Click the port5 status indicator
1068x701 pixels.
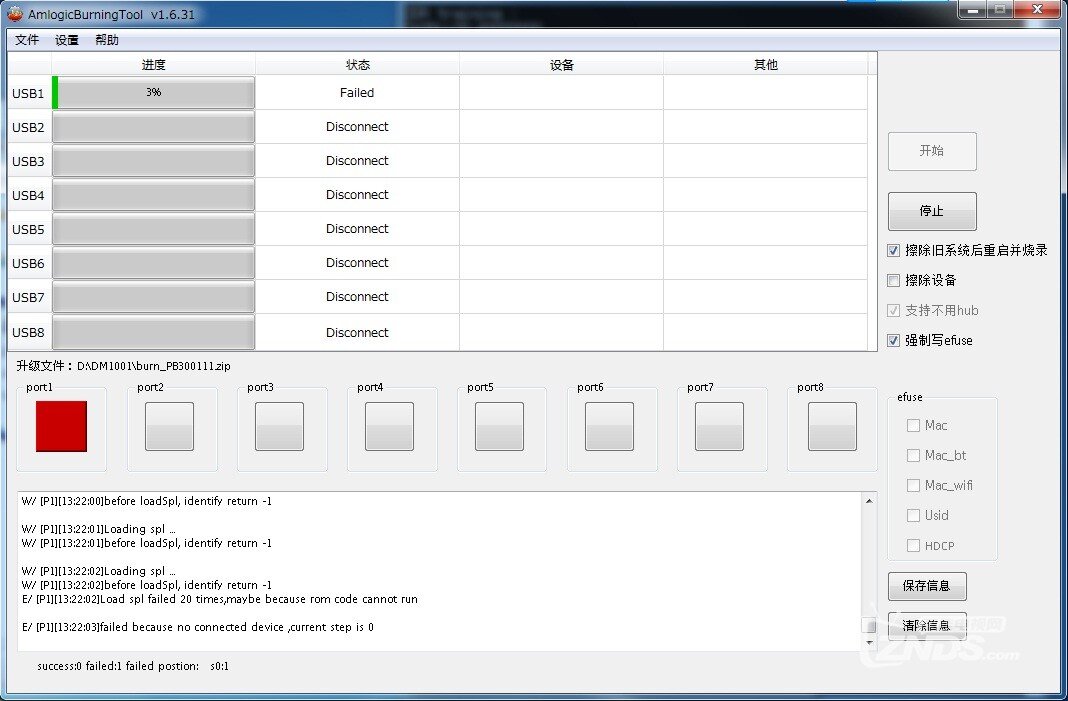[x=499, y=426]
